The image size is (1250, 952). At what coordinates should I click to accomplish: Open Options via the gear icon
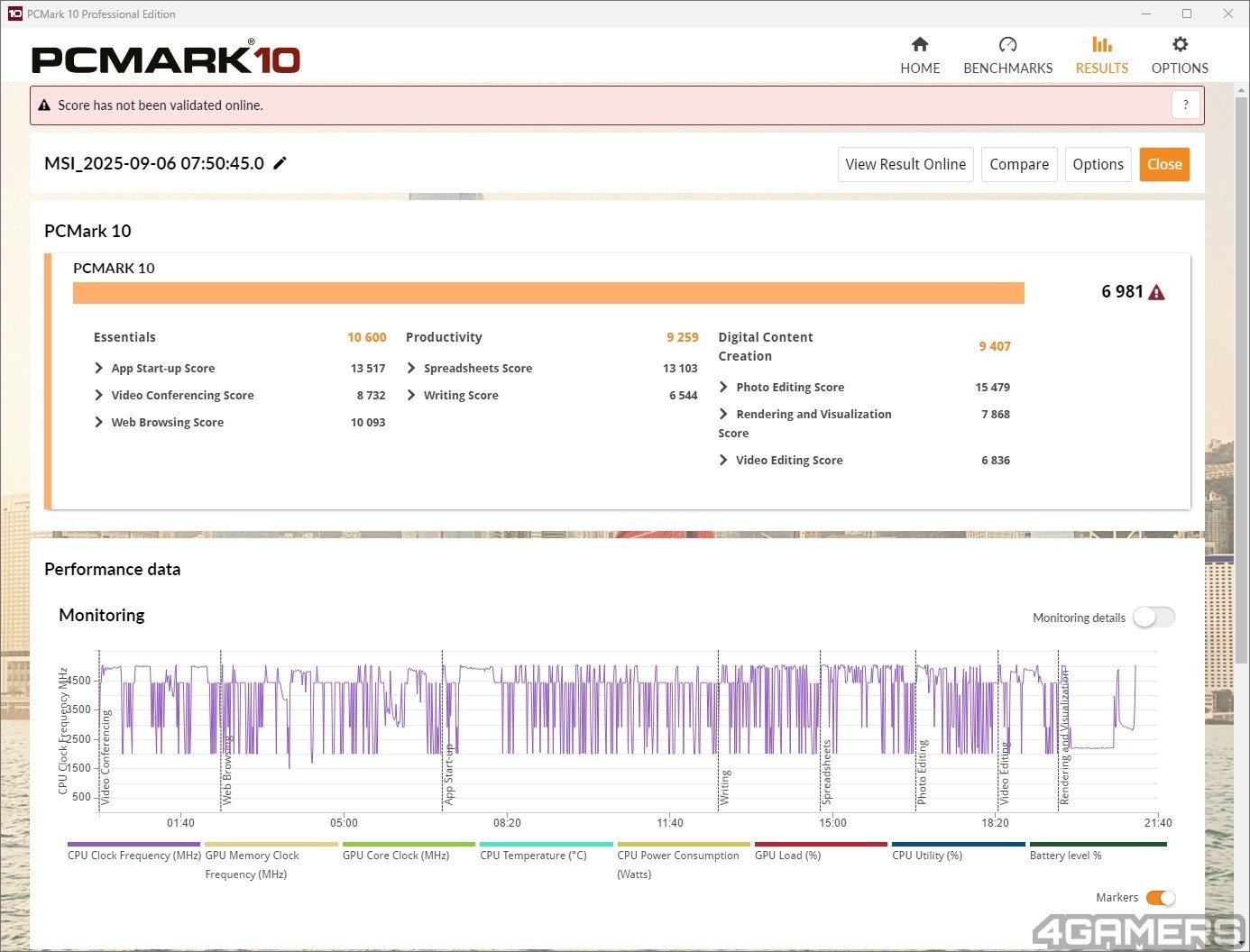(1180, 45)
